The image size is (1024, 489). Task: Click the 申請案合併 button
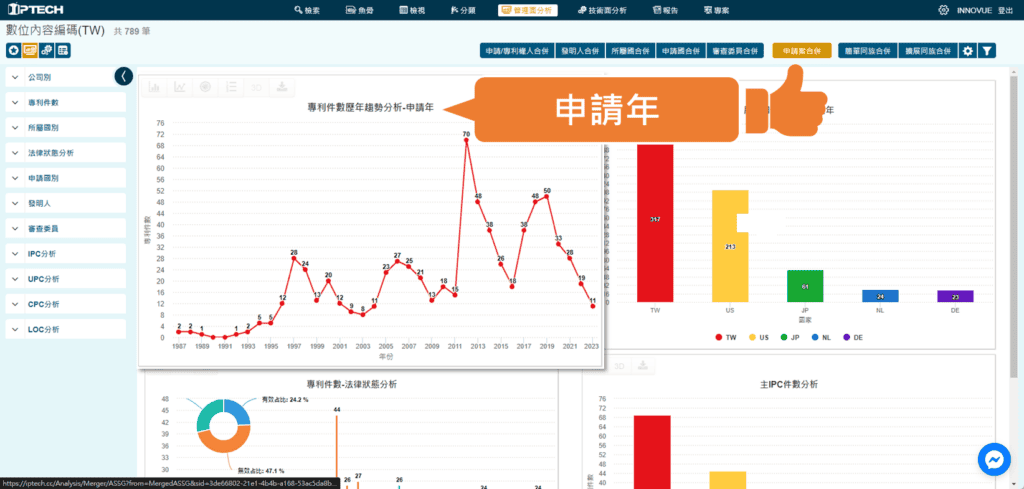(801, 50)
